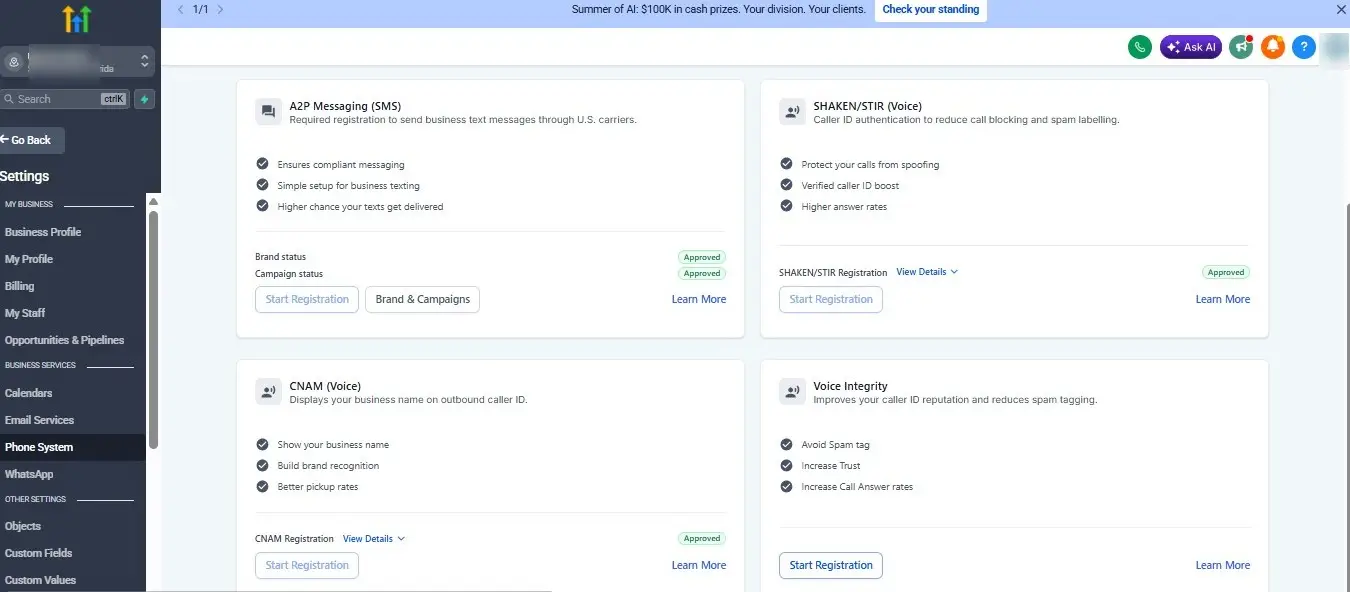Click checkmark beside Protect your calls from spoofing

point(786,164)
